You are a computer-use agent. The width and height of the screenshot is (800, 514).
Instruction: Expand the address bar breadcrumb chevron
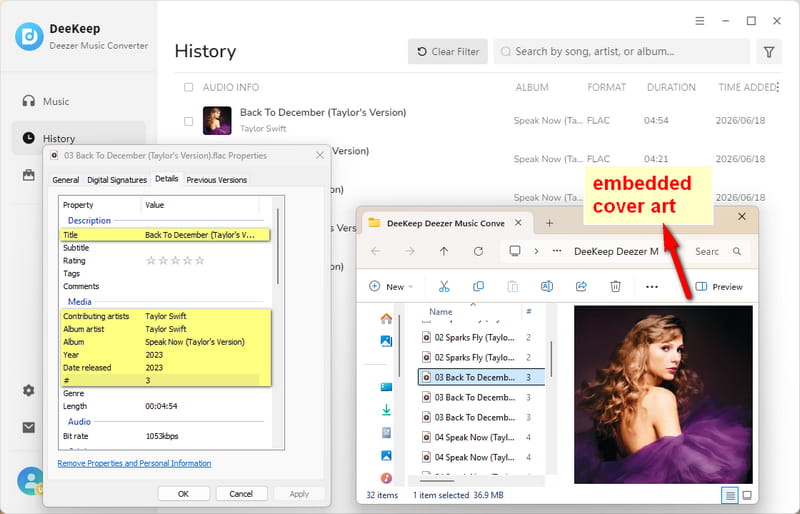click(536, 251)
